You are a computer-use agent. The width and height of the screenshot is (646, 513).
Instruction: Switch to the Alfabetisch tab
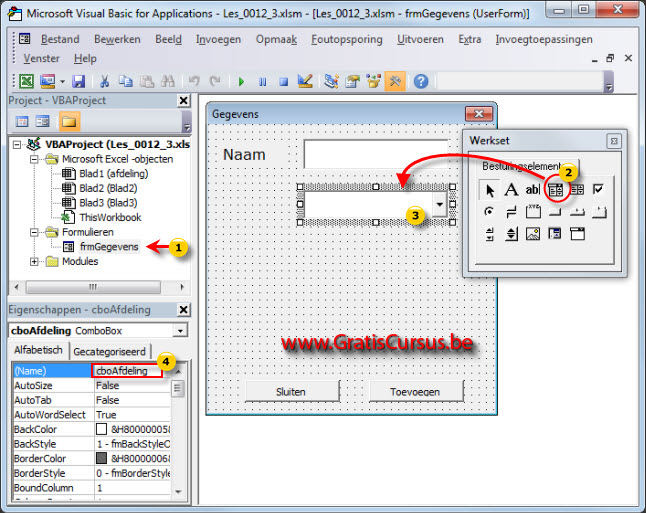pos(38,350)
